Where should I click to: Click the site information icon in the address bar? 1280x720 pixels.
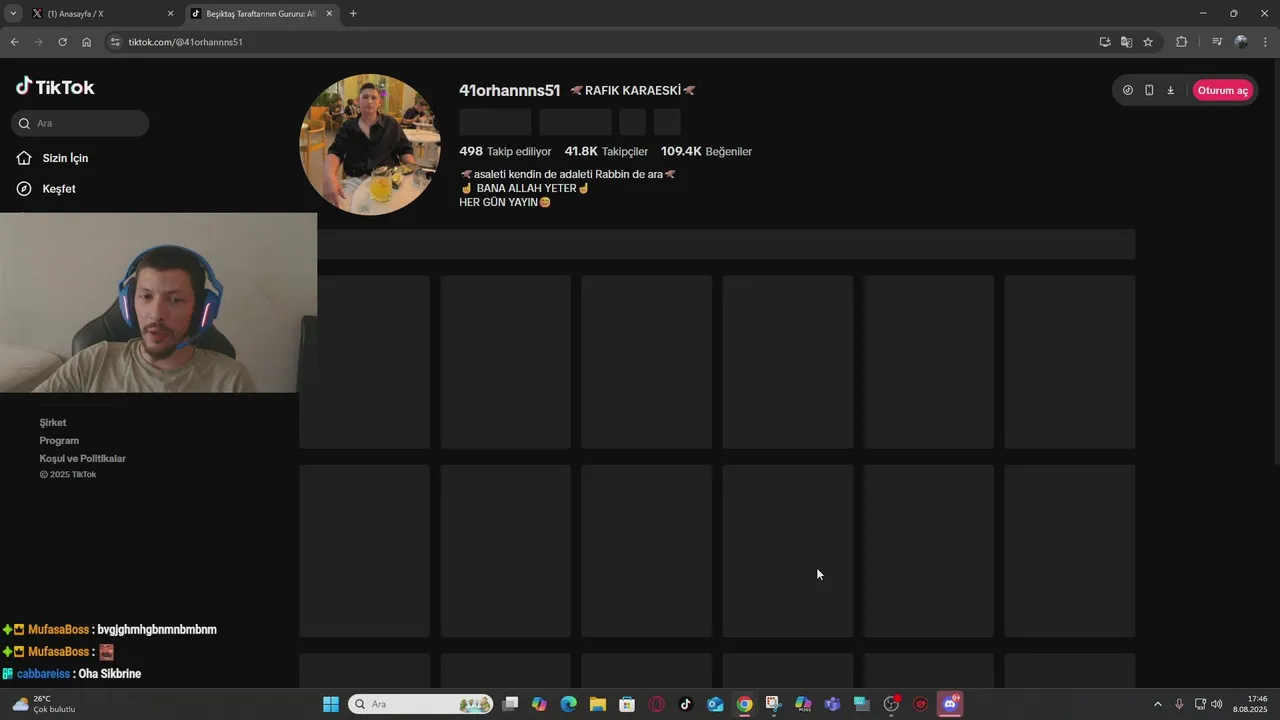point(115,42)
